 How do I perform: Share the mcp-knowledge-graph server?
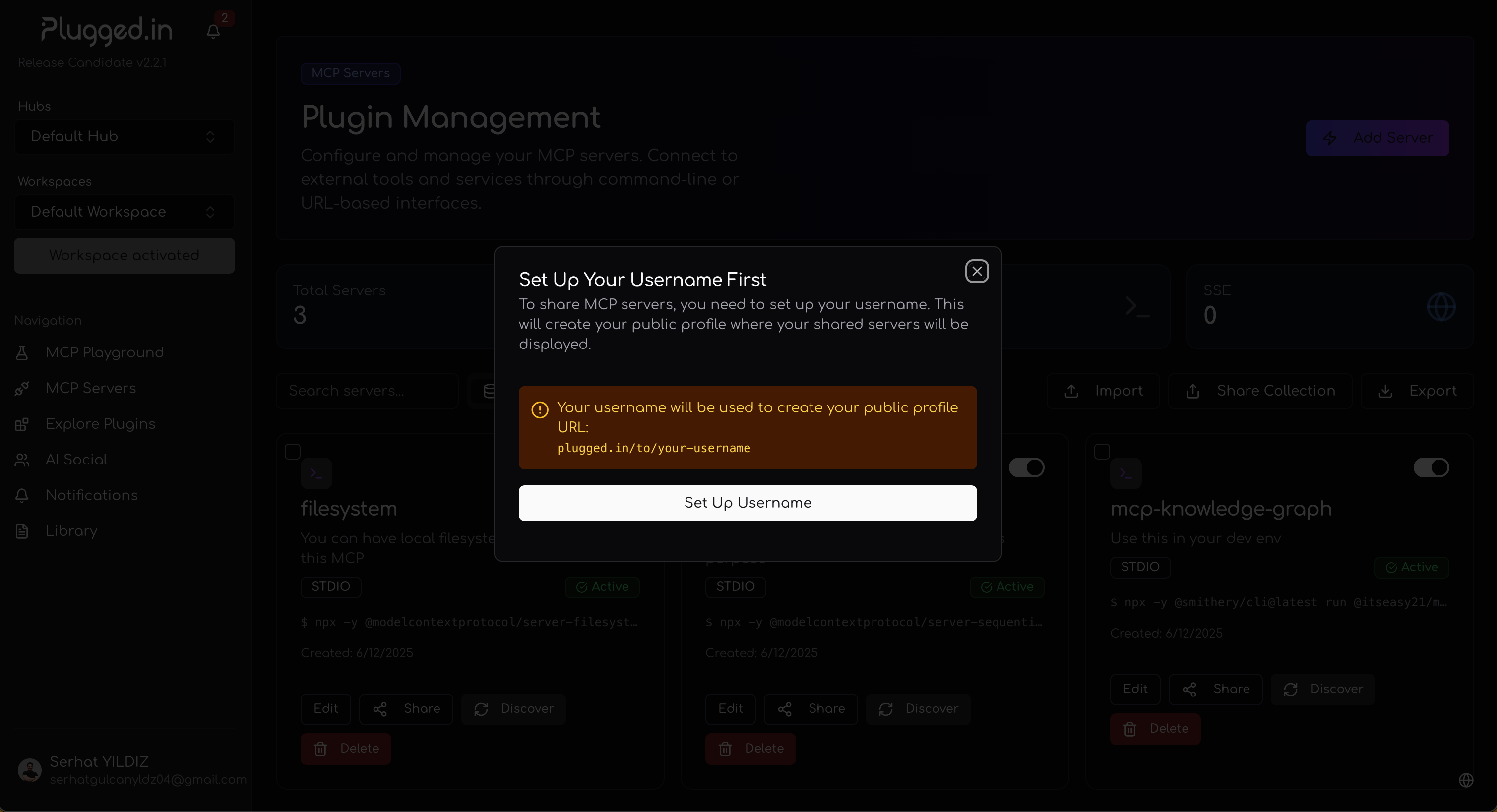point(1215,690)
